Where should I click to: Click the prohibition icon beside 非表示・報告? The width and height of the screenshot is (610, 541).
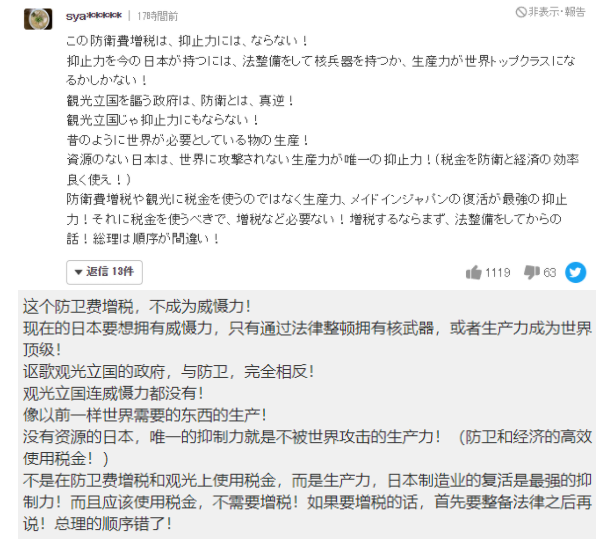pos(521,12)
